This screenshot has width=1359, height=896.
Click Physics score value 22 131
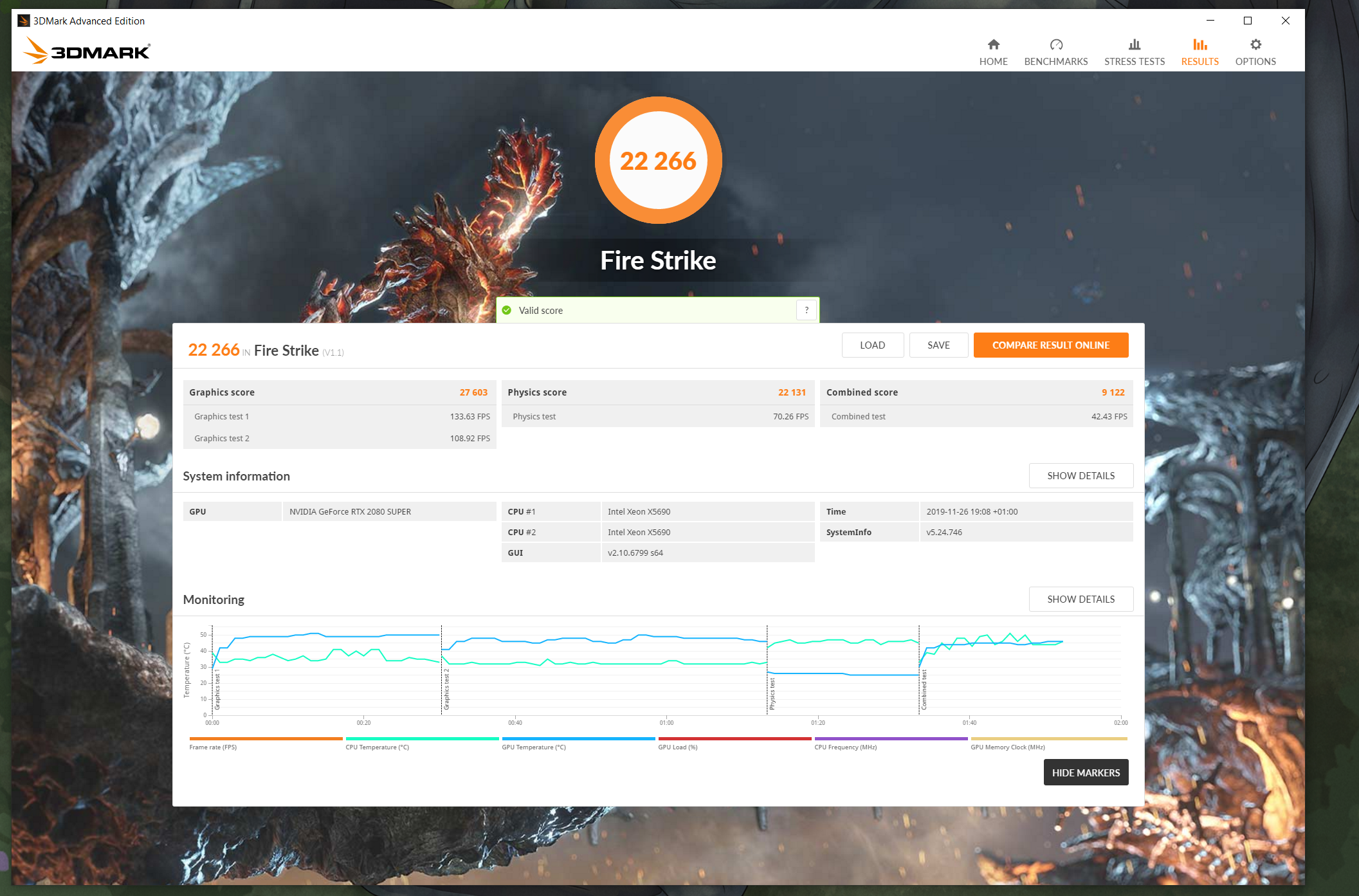click(x=792, y=392)
